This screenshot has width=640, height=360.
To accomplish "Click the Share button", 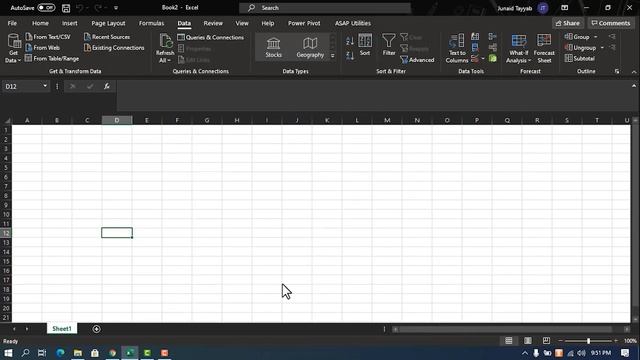I will [x=567, y=23].
